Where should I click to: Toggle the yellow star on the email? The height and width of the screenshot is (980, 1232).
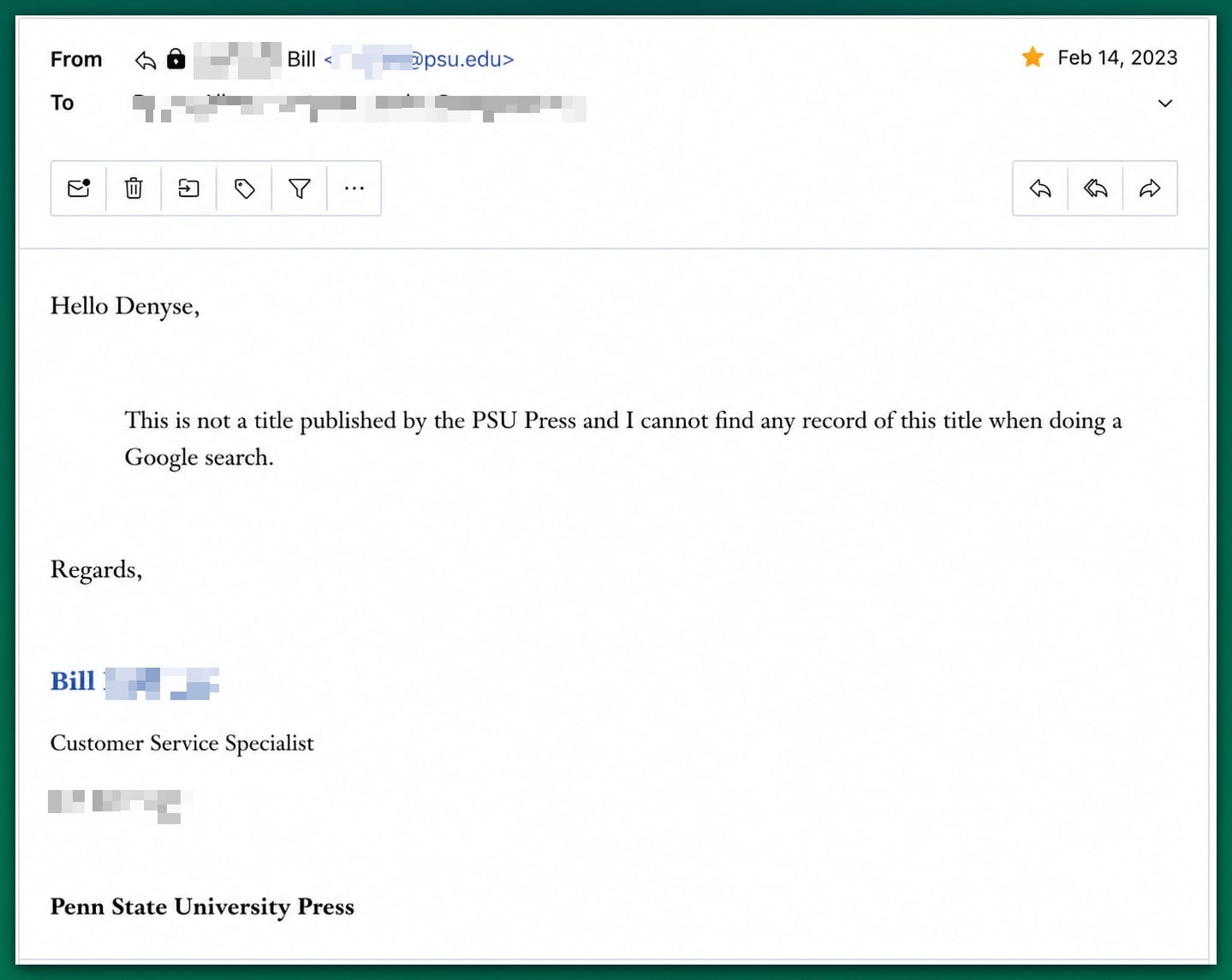click(1033, 57)
